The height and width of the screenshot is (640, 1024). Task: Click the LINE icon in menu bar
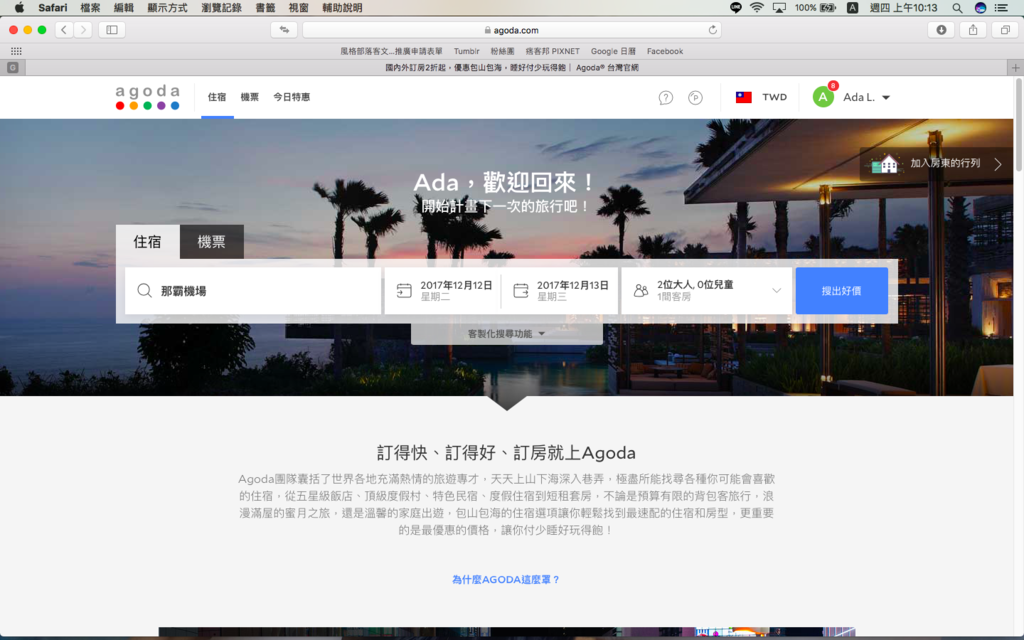click(x=736, y=8)
